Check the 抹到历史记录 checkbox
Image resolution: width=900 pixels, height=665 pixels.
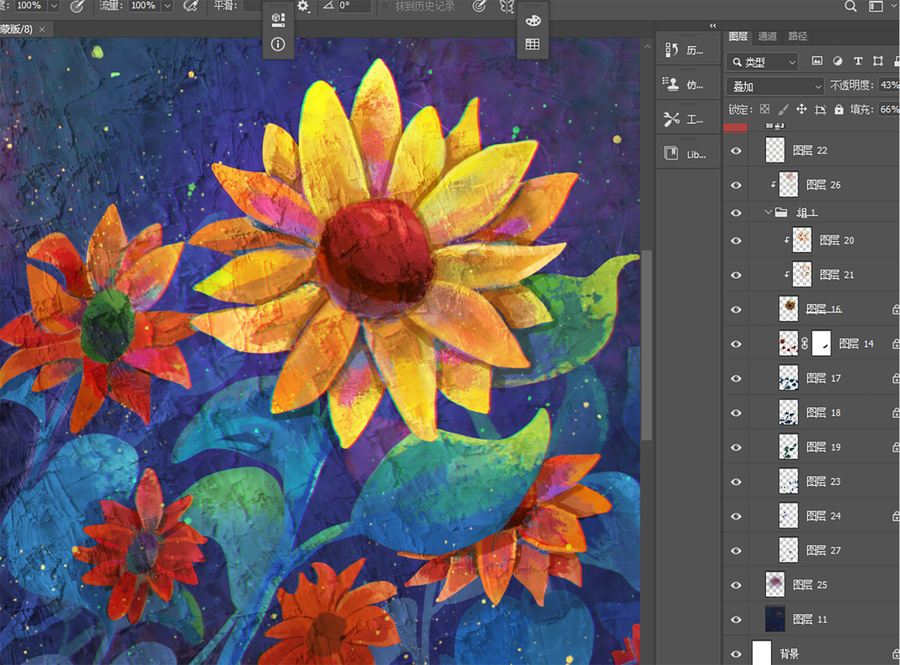pos(385,6)
